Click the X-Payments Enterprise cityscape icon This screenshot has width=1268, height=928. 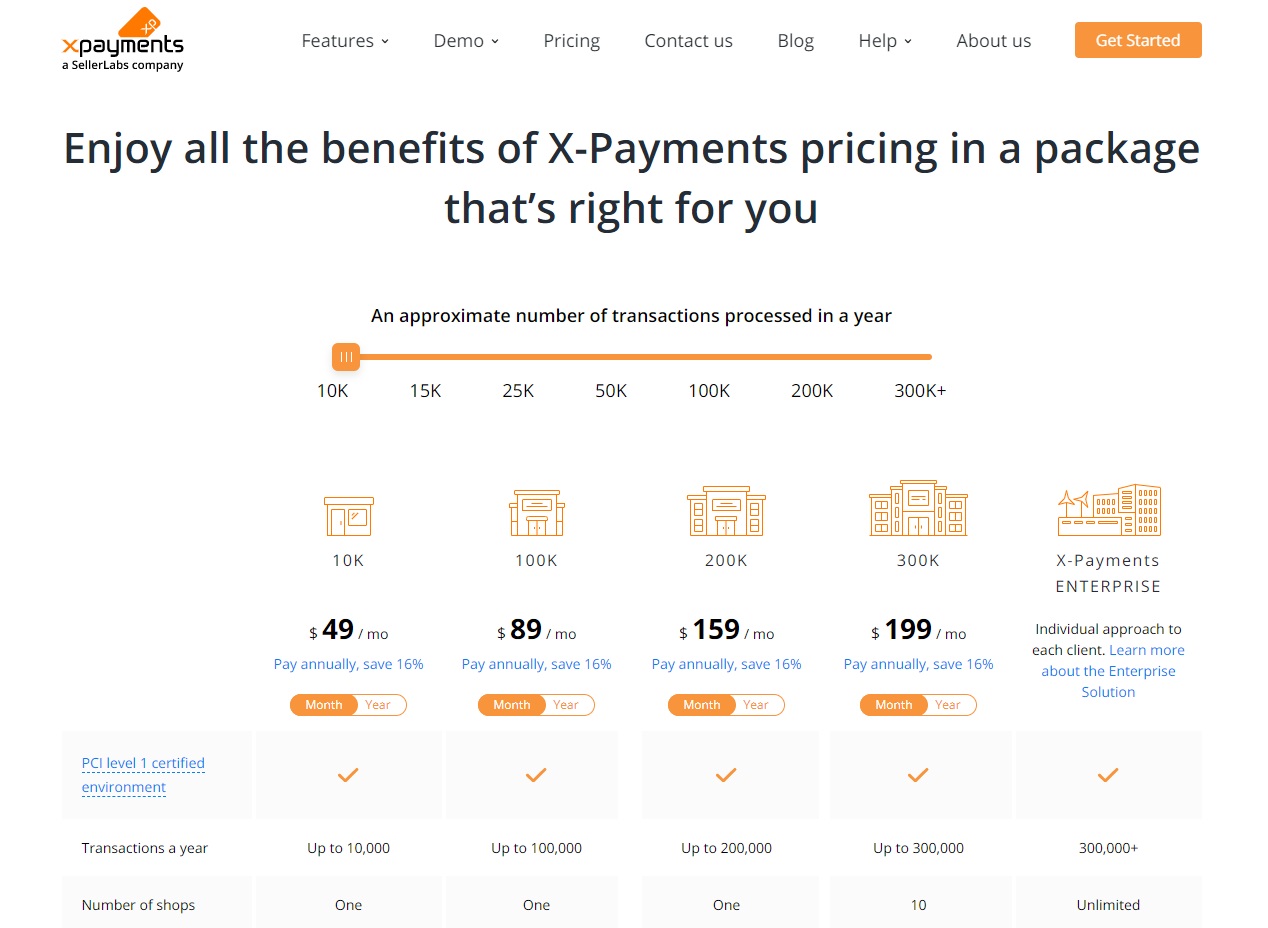click(1108, 508)
